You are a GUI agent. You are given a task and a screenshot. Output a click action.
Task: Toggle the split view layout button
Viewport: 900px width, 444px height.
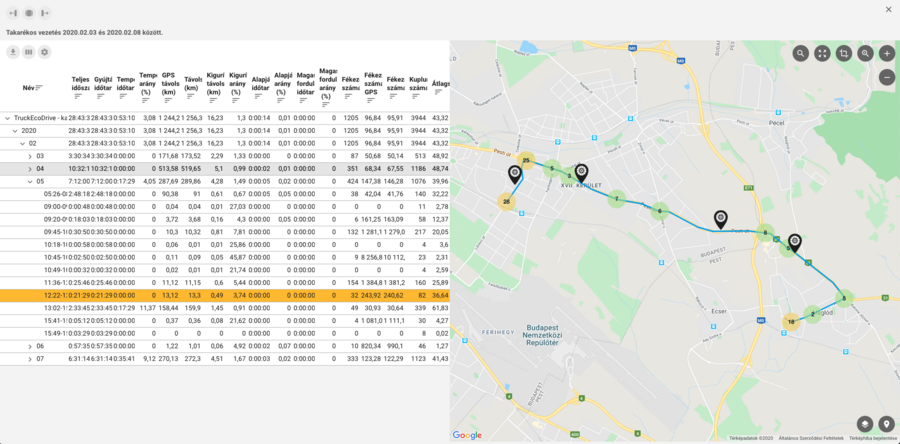[28, 11]
